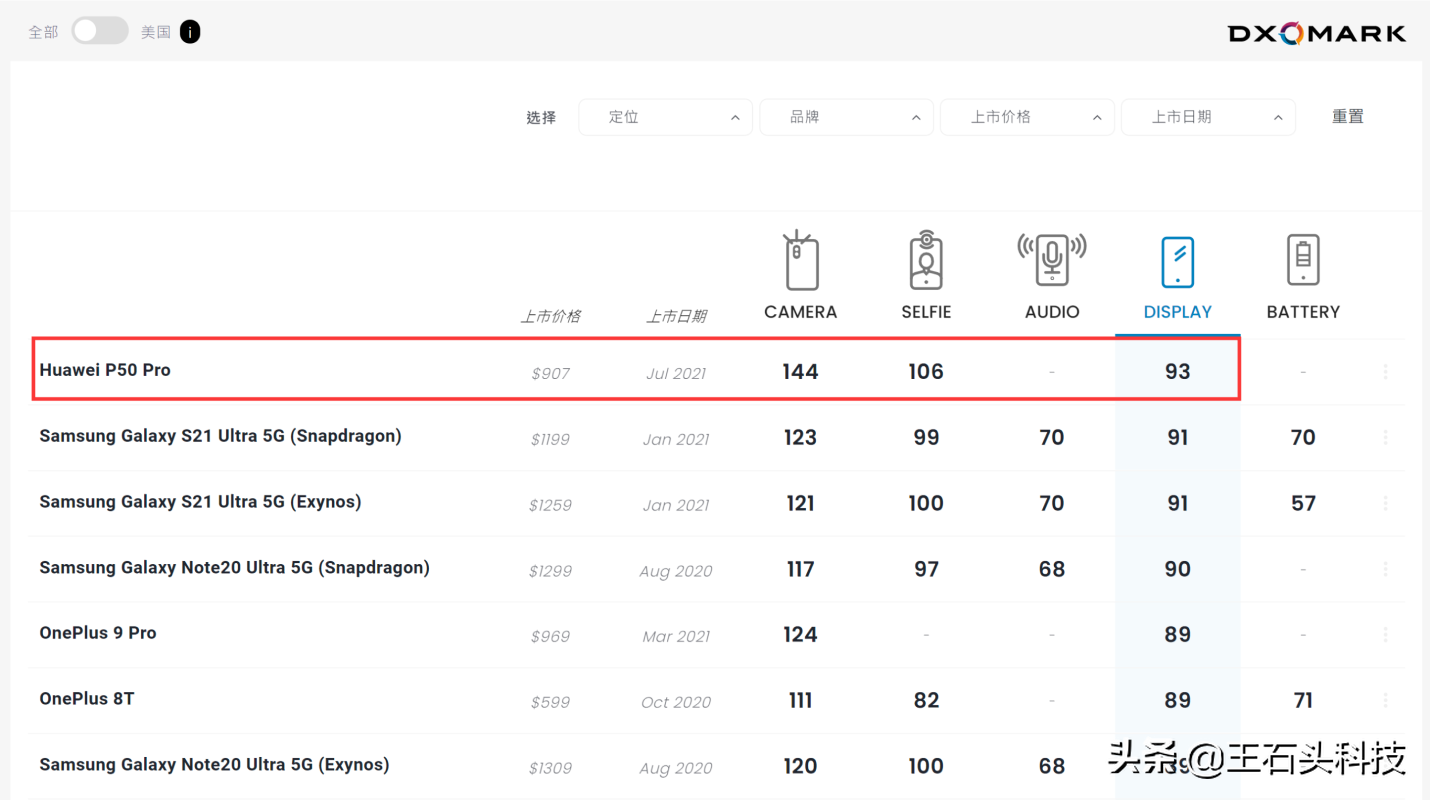Open more-options dots for S21 Ultra Snapdragon
Viewport: 1430px width, 800px height.
tap(1385, 437)
